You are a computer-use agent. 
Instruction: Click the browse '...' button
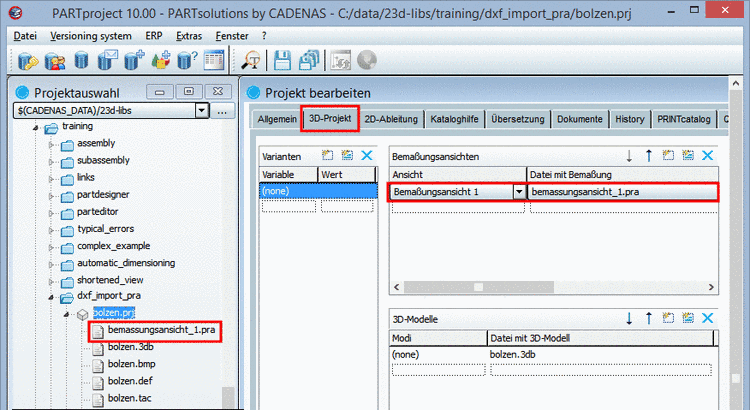[x=222, y=111]
